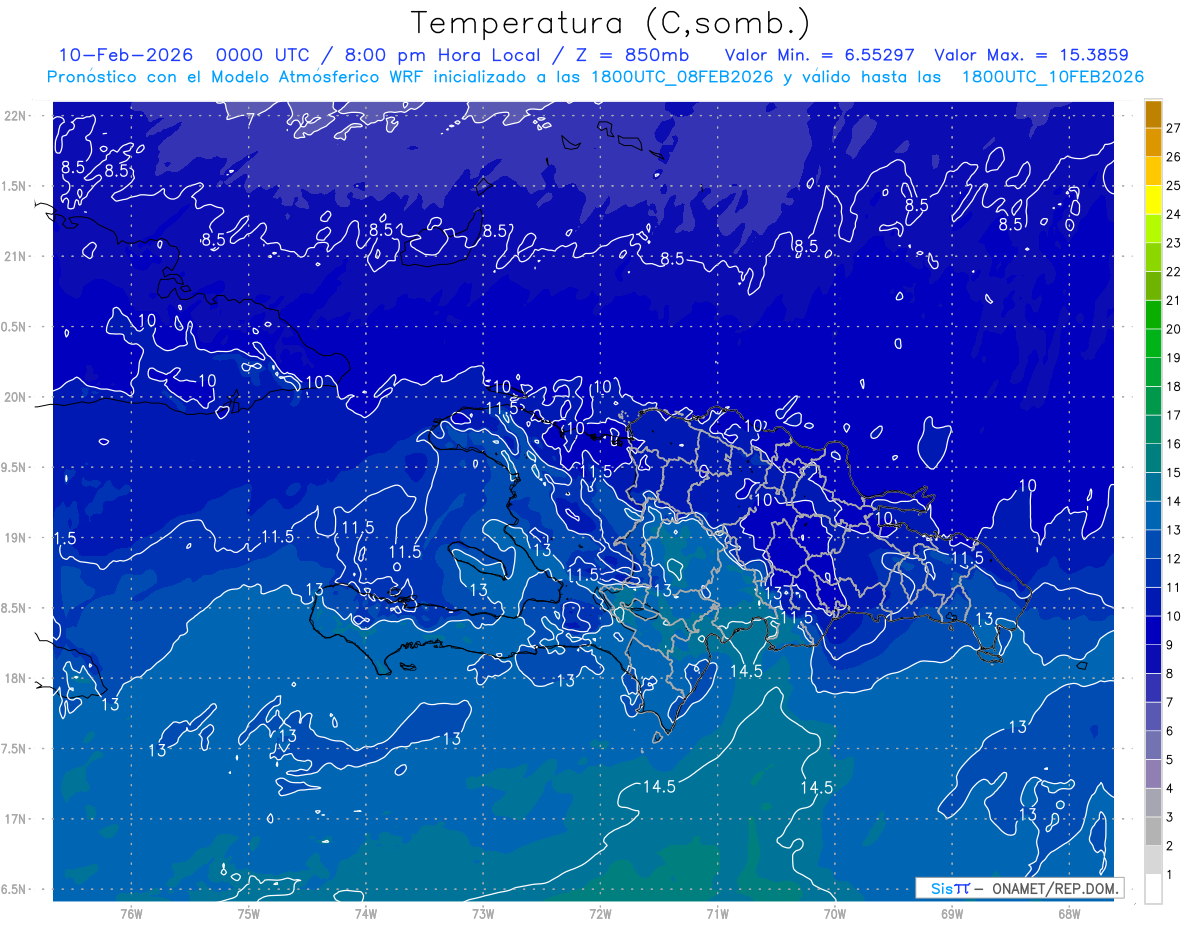This screenshot has width=1200, height=927.
Task: Click the color legend label 6
Action: tap(1170, 731)
